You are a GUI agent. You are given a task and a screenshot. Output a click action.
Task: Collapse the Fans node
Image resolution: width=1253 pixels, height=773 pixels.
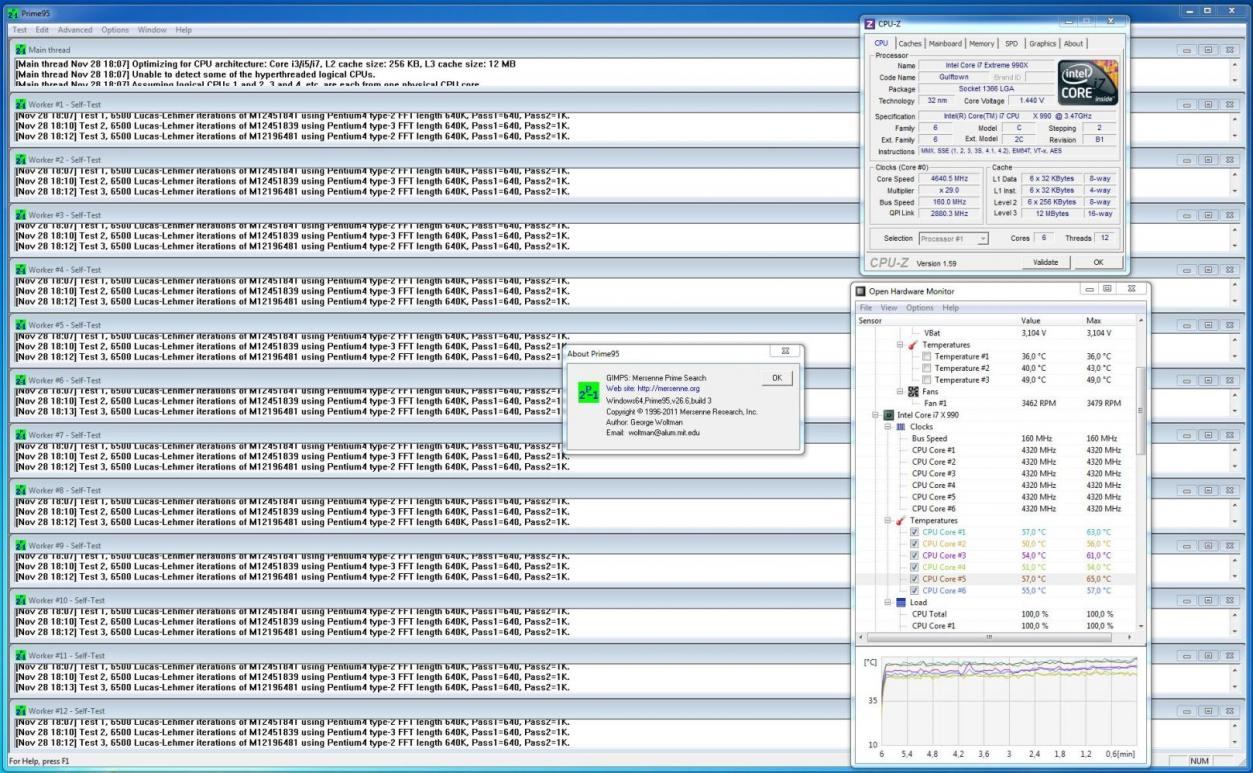click(x=900, y=391)
